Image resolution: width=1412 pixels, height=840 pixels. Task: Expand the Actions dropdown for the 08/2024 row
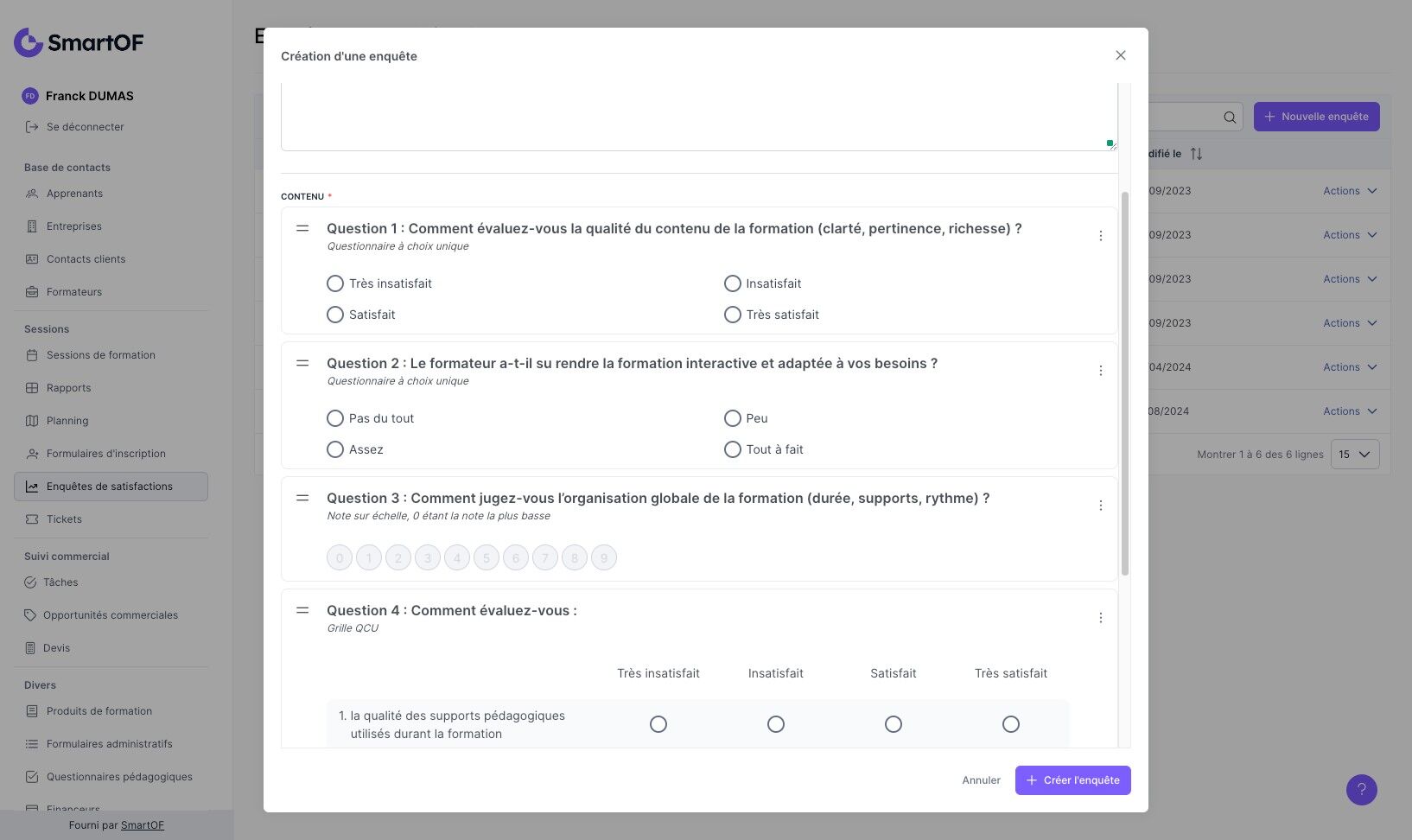point(1350,411)
